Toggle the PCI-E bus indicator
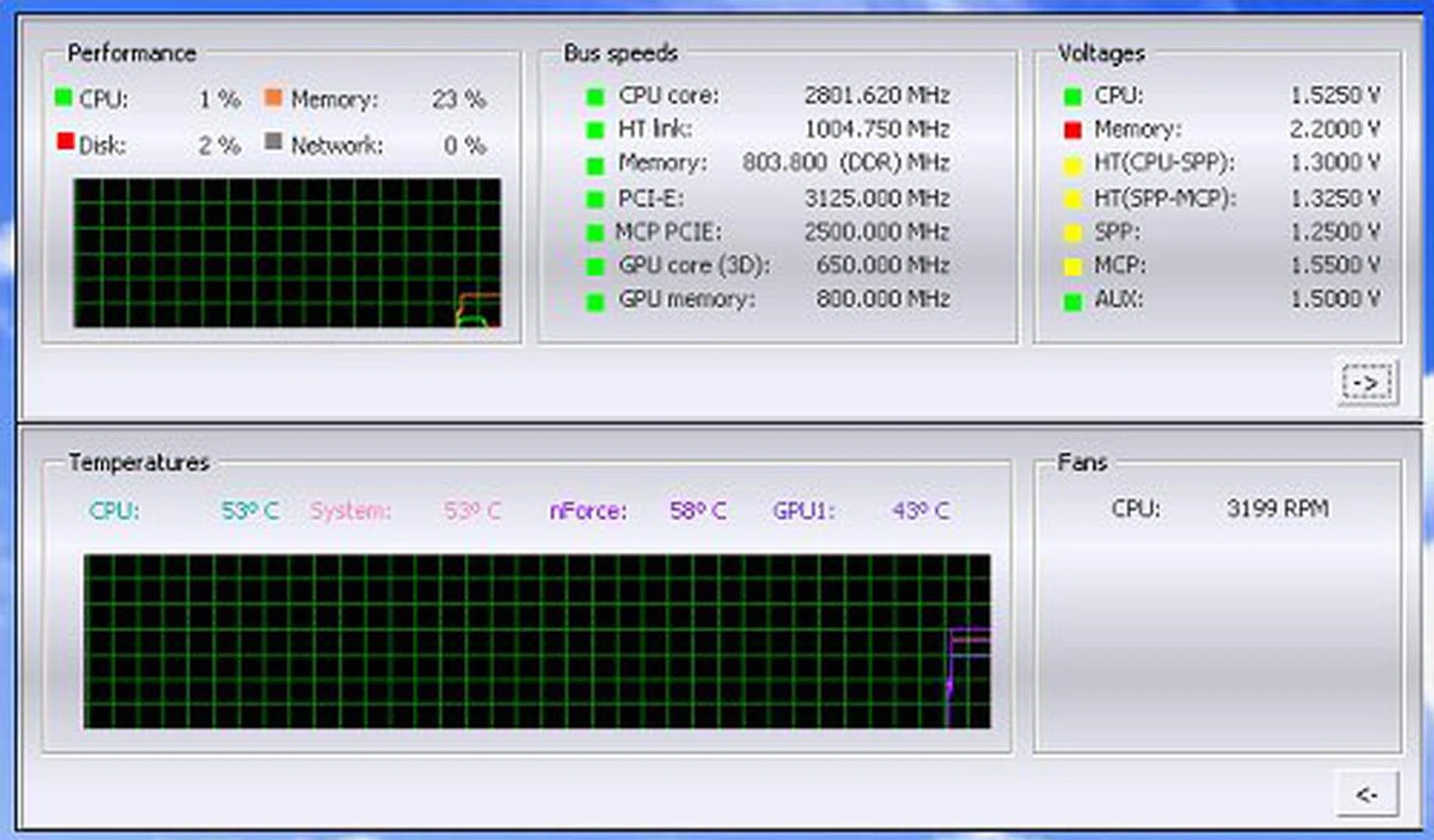 595,198
